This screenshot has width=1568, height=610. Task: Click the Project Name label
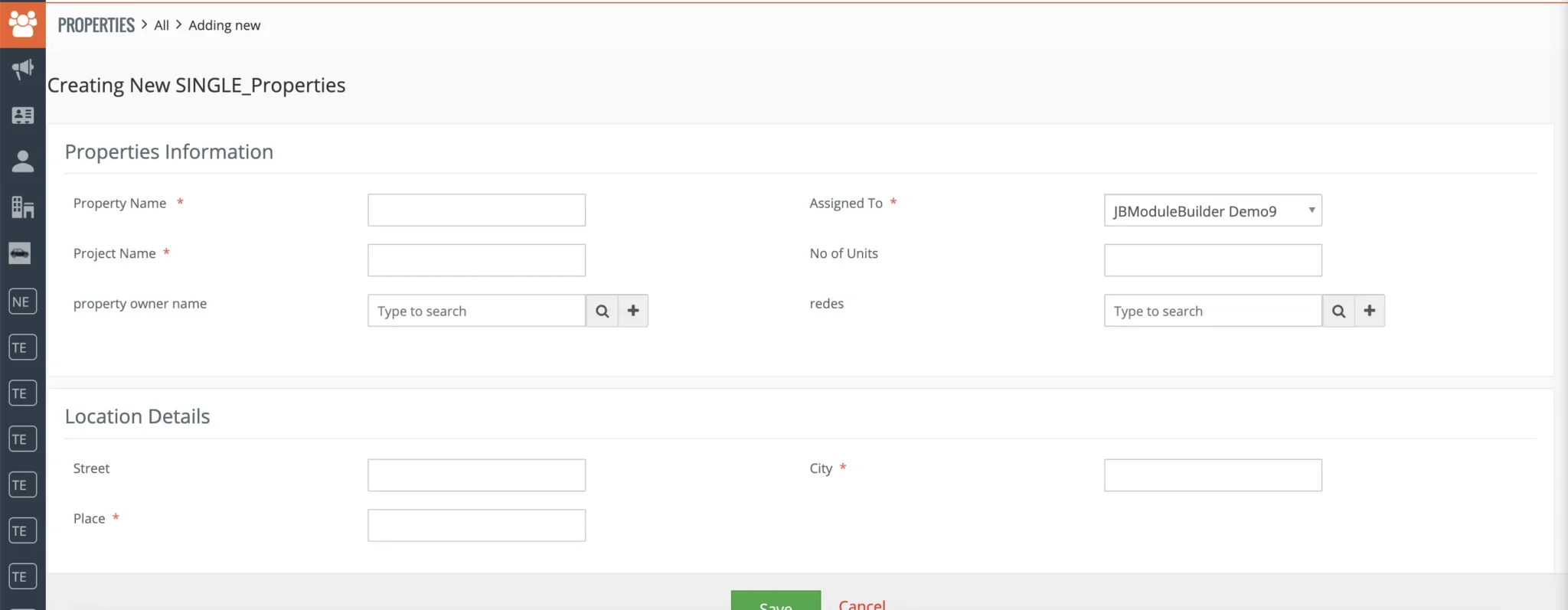tap(114, 253)
